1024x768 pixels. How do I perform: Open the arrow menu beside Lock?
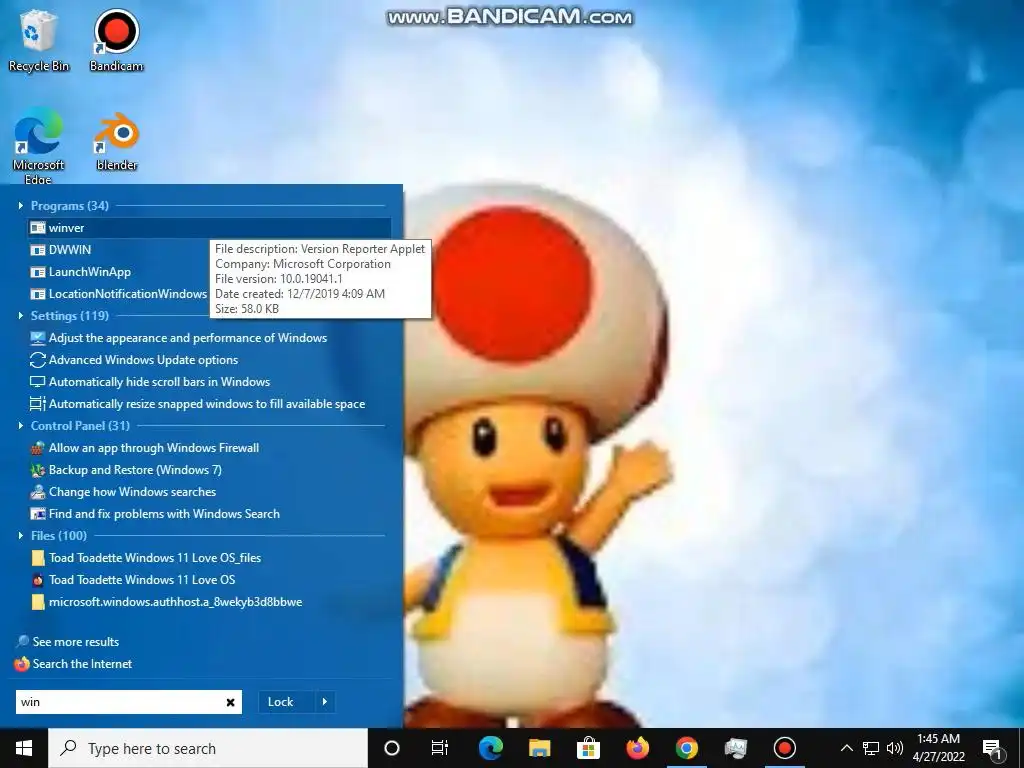pos(325,702)
